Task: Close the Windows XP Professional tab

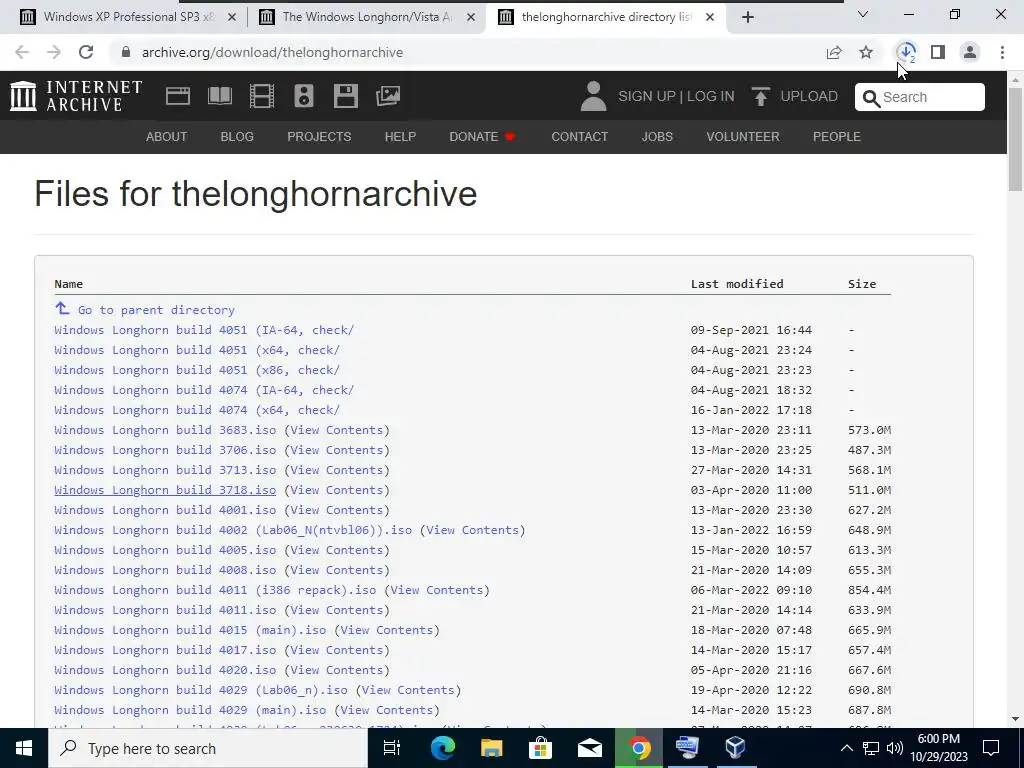Action: tap(231, 17)
